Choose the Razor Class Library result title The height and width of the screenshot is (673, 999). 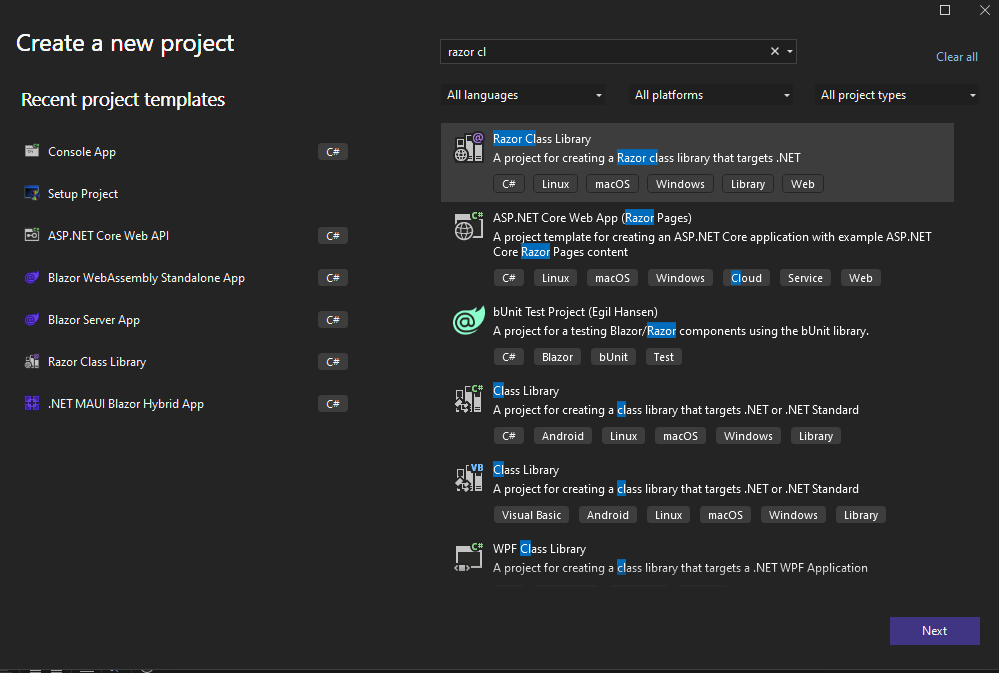click(x=542, y=139)
